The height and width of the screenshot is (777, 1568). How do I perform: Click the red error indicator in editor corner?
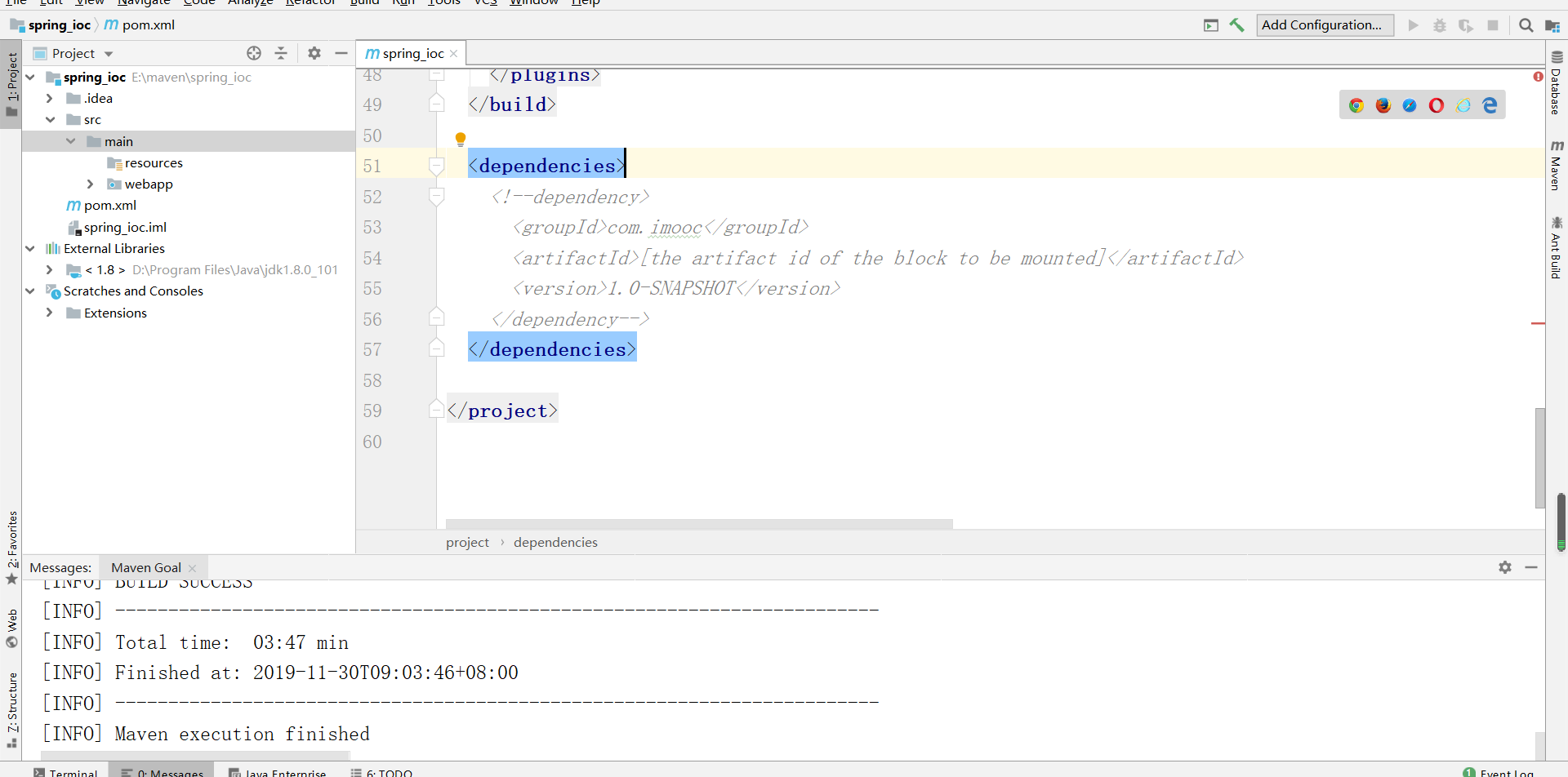1539,77
